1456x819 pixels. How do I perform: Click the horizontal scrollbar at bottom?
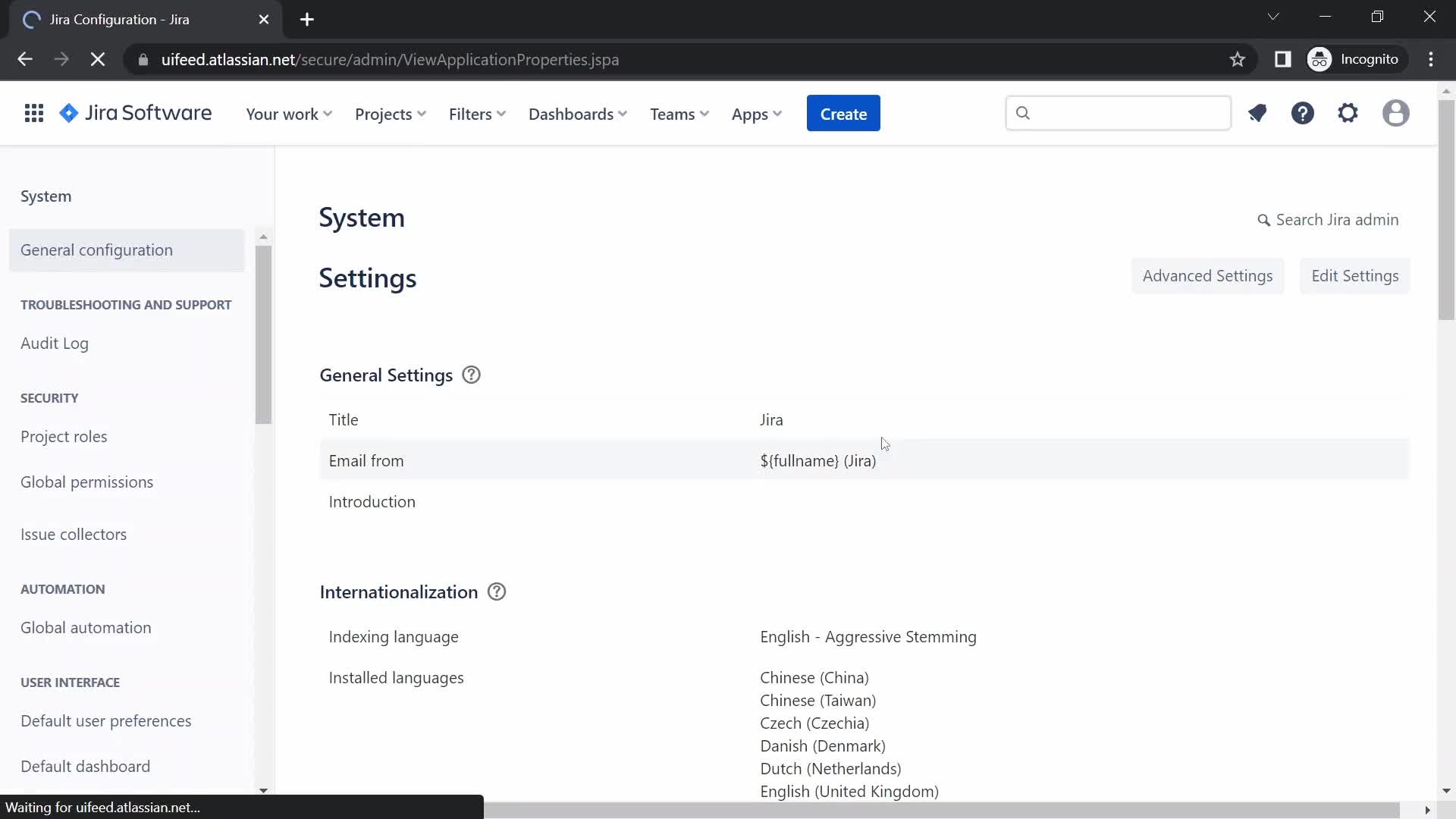click(941, 811)
